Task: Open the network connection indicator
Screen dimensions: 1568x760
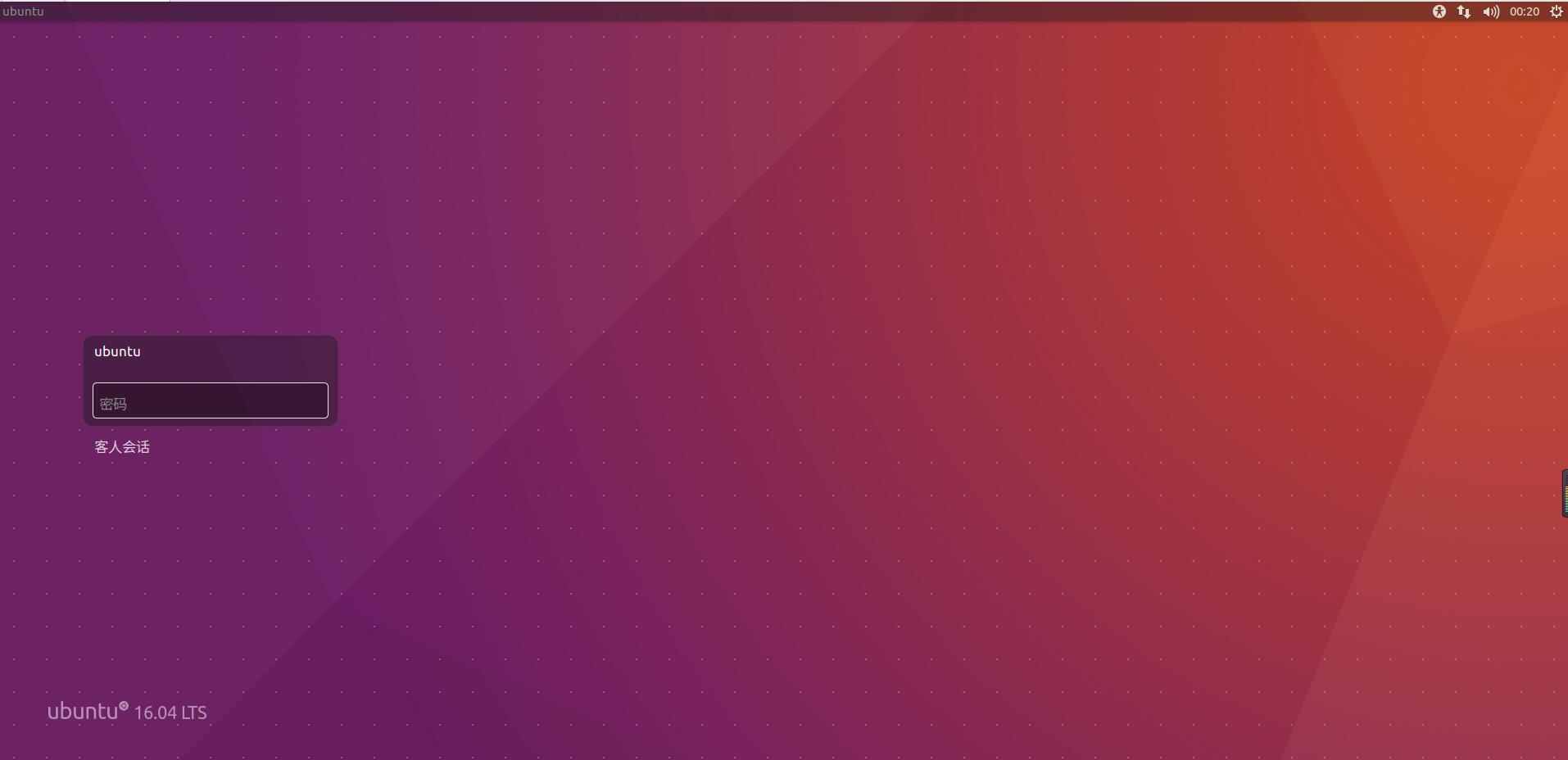Action: 1463,11
